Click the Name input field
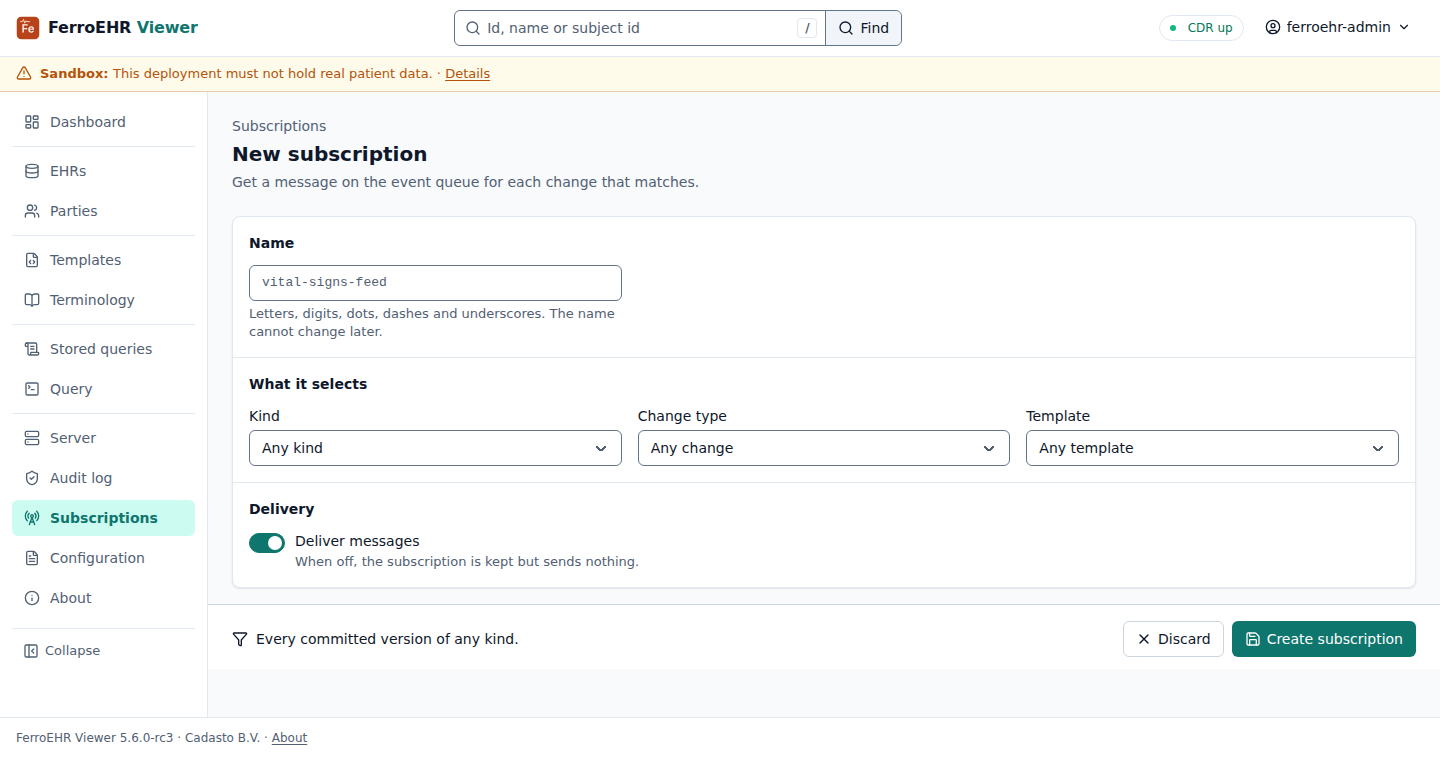Image resolution: width=1440 pixels, height=757 pixels. pyautogui.click(x=435, y=283)
